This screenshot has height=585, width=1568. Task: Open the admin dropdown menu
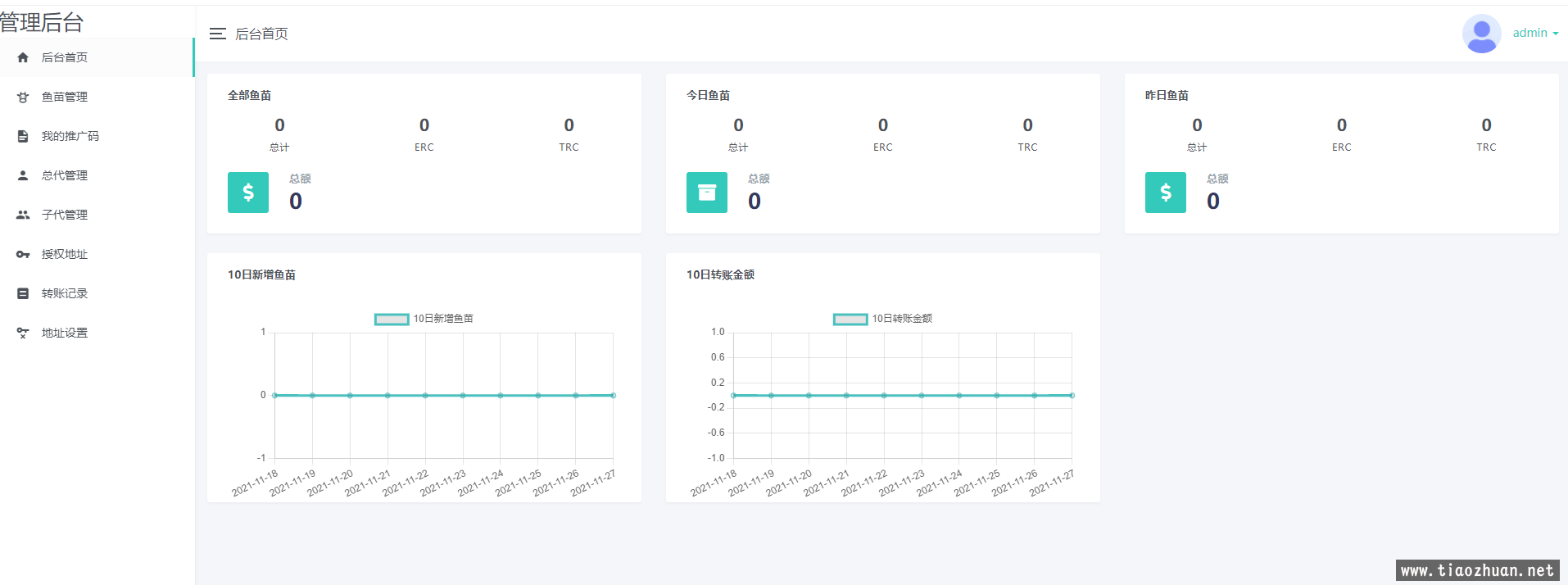click(x=1535, y=33)
